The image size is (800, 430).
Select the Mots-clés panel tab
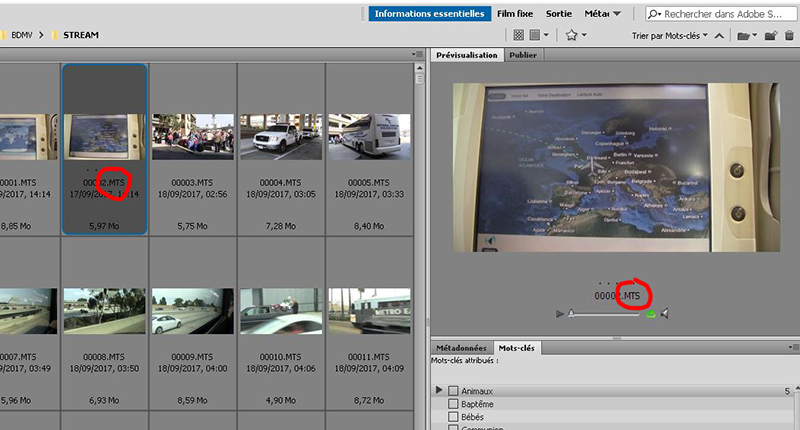516,348
